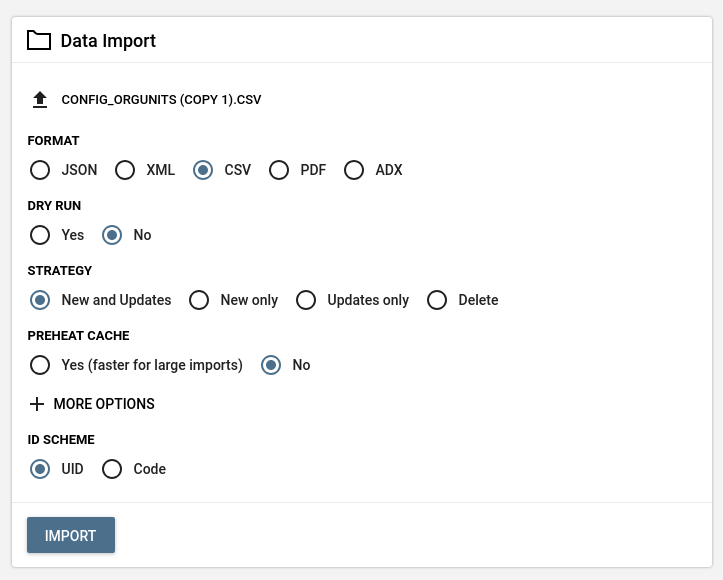Select the CSV format radio button
The height and width of the screenshot is (580, 723).
(x=203, y=170)
